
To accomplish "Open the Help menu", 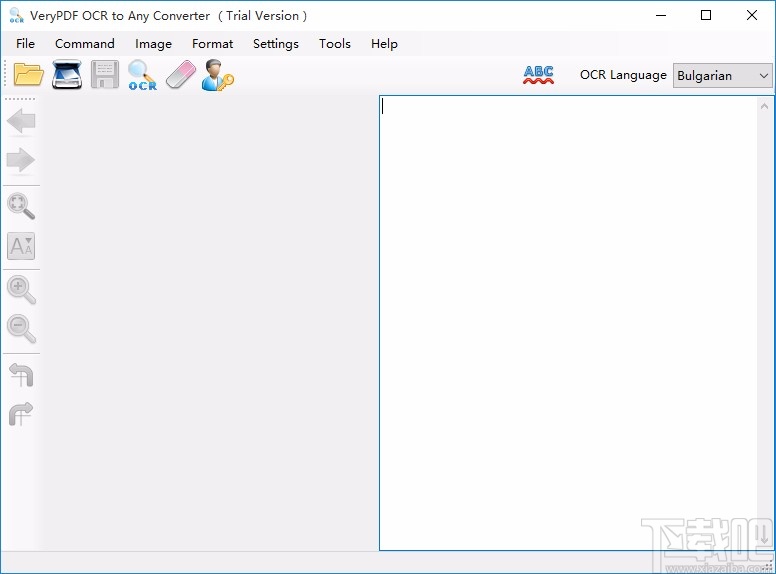I will [x=384, y=44].
